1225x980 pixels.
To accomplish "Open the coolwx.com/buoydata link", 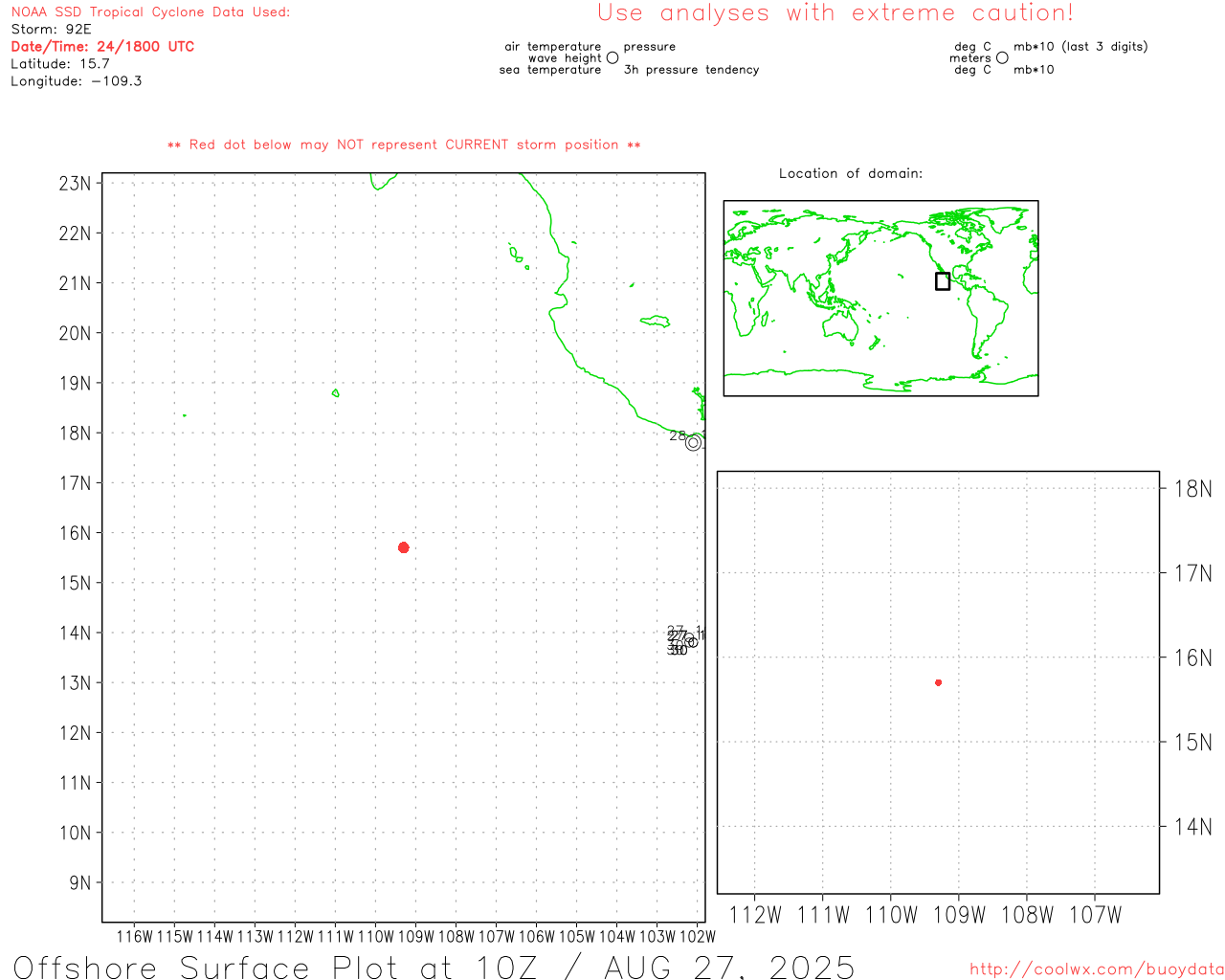I will [1097, 969].
